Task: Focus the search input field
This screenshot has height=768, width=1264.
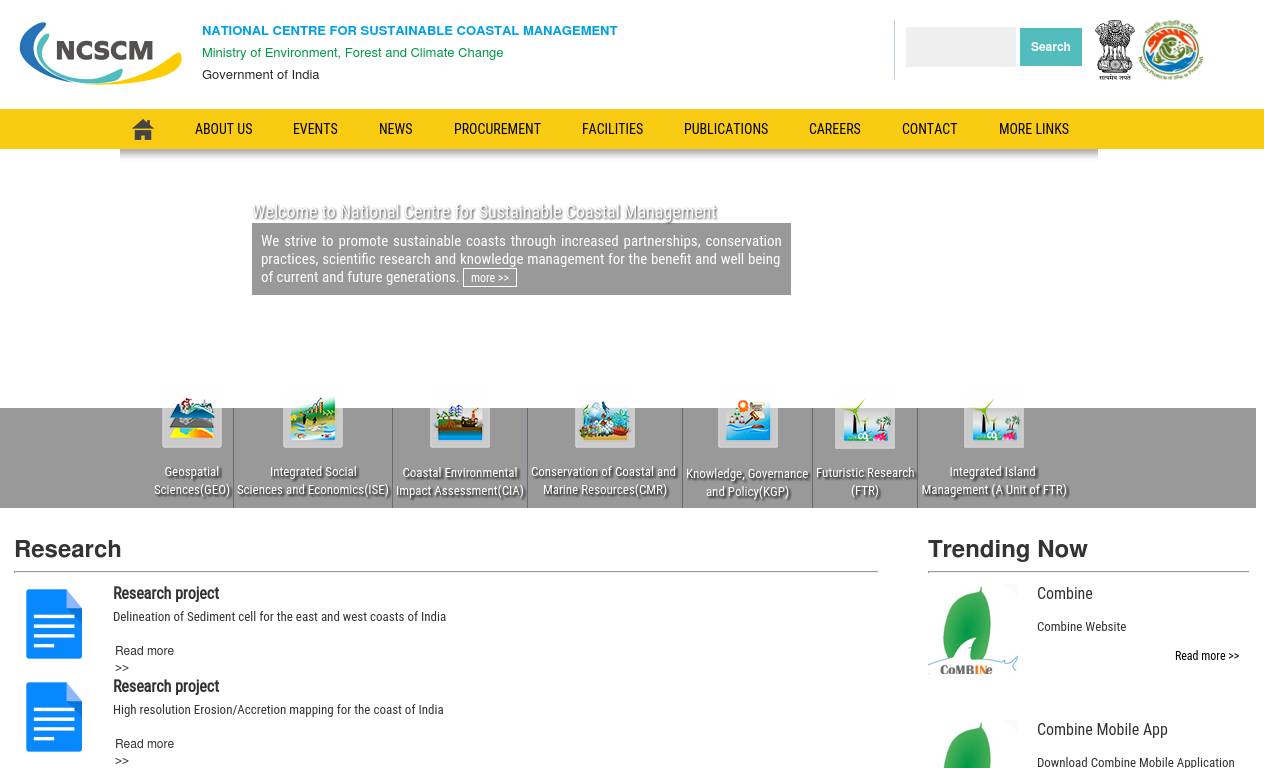Action: (x=961, y=47)
